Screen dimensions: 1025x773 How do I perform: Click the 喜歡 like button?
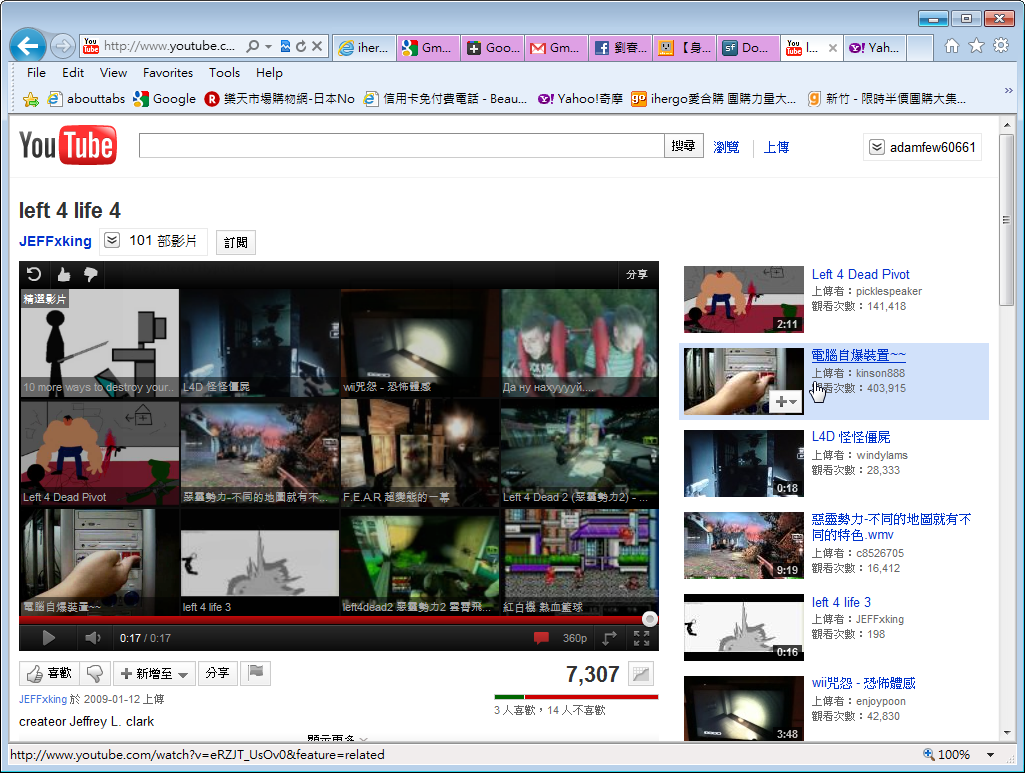click(x=49, y=673)
